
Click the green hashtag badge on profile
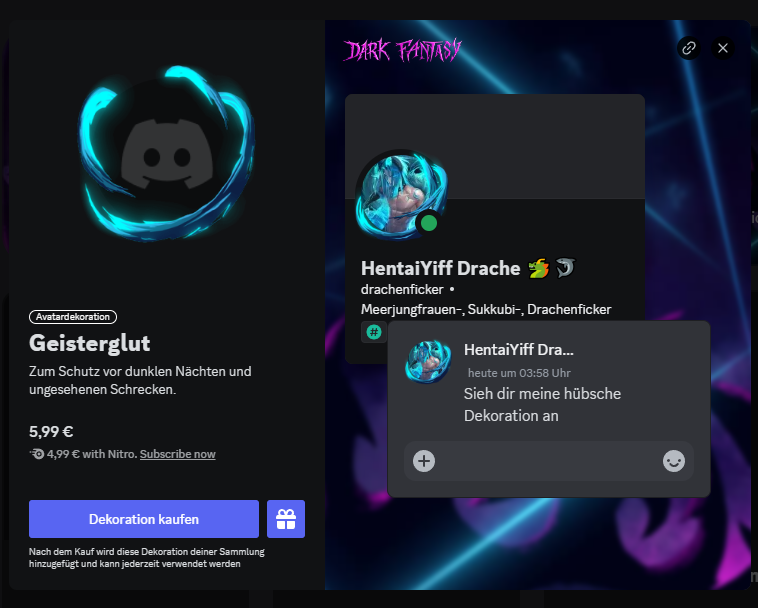[x=374, y=332]
